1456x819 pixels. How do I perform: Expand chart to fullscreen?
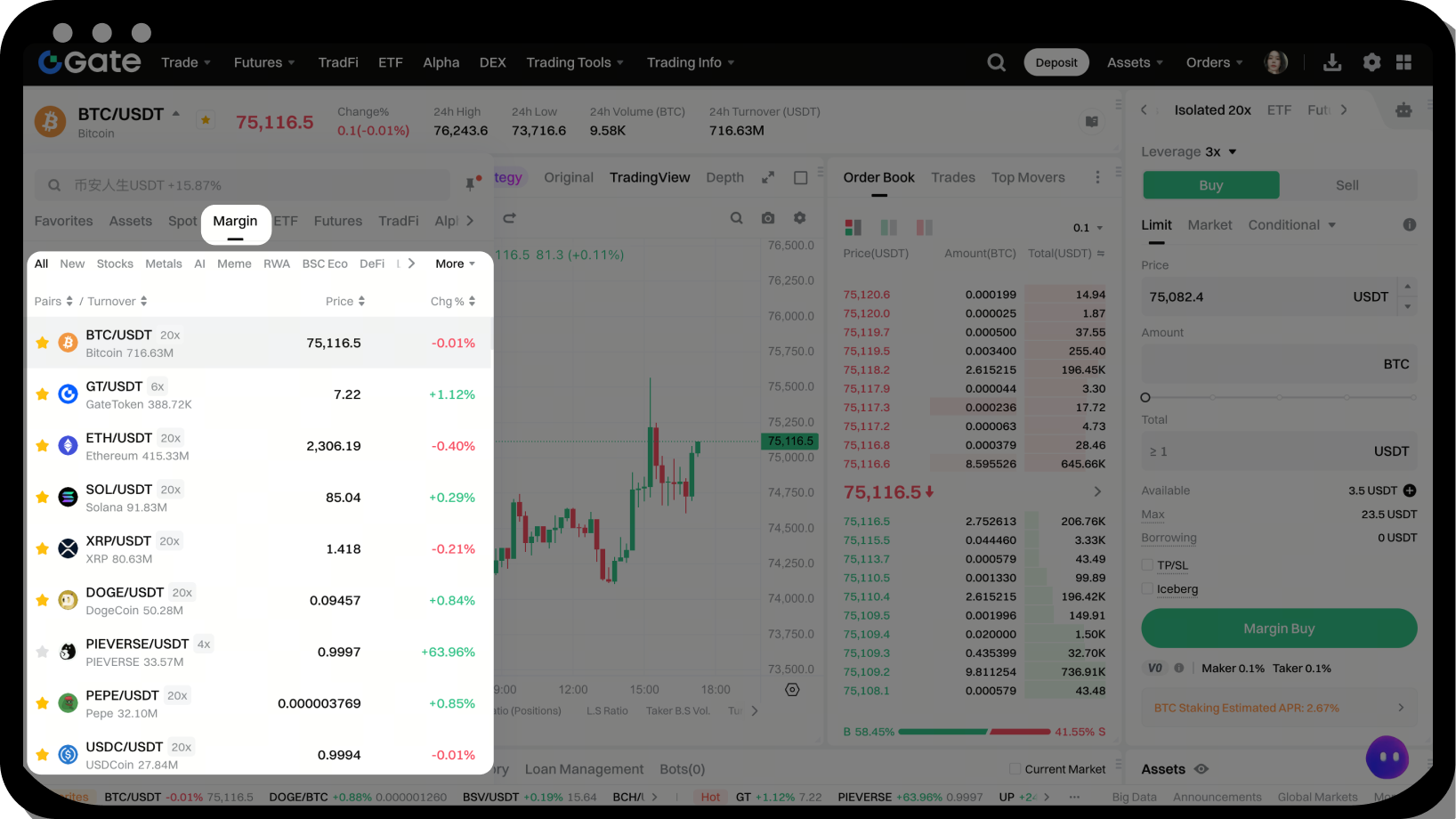click(768, 178)
